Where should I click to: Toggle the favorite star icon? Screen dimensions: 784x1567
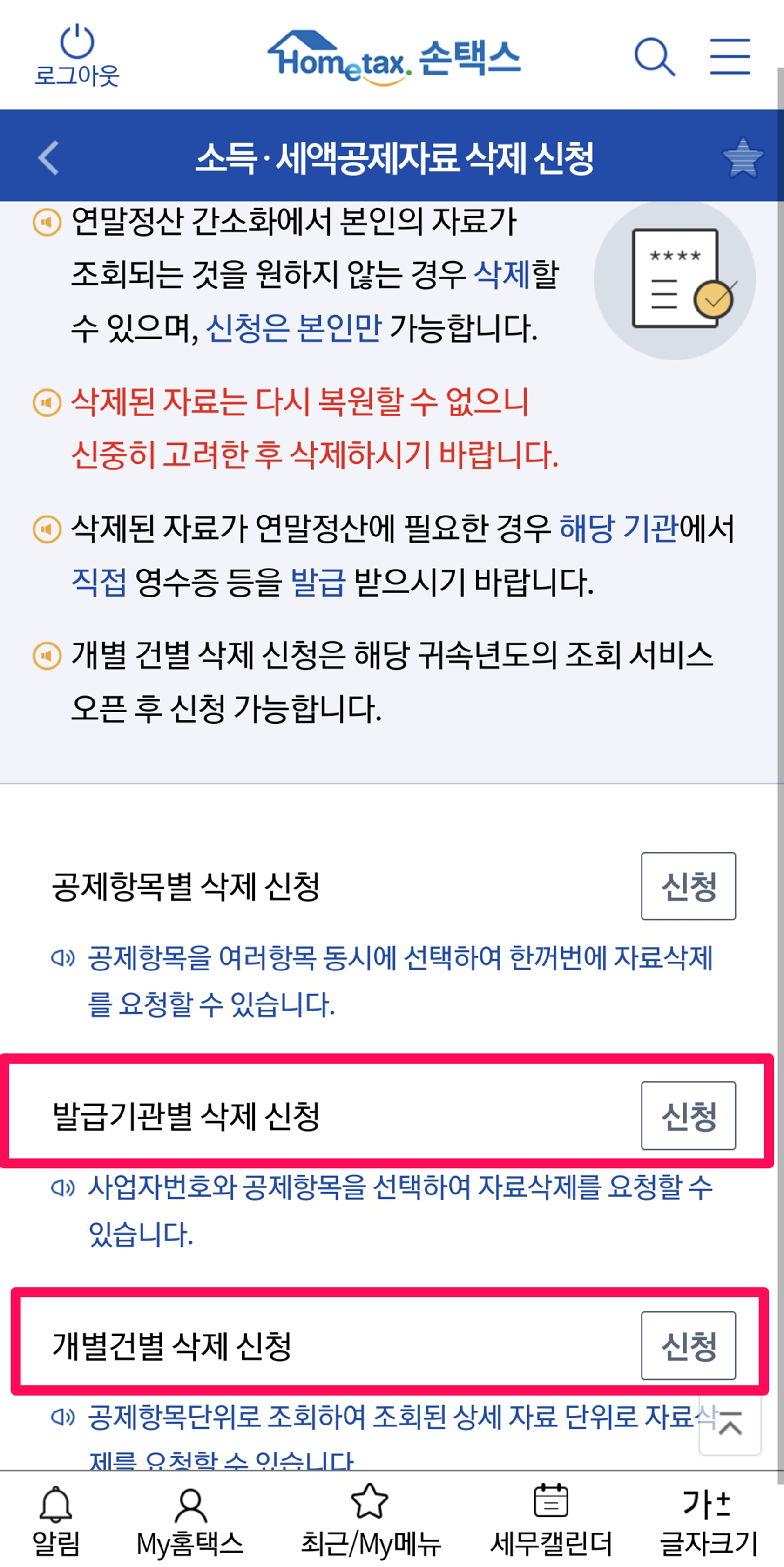click(x=743, y=158)
